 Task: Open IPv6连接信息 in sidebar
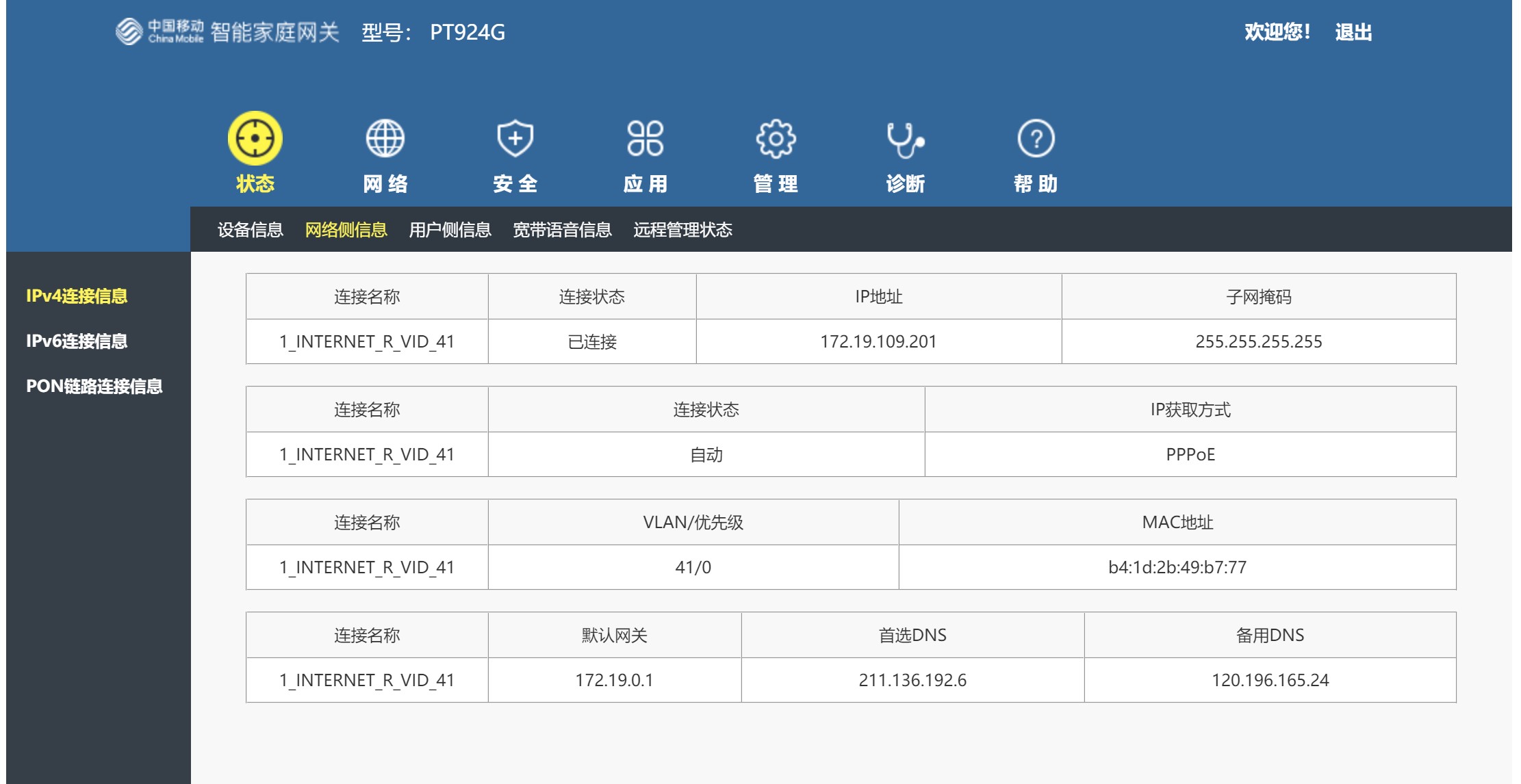[77, 341]
